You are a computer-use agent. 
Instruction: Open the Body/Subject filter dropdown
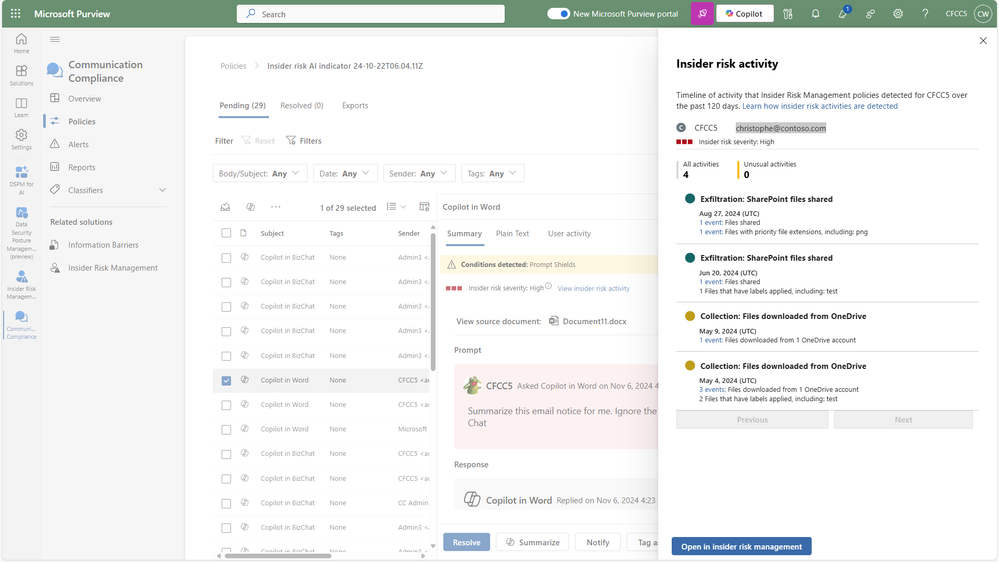pos(260,173)
